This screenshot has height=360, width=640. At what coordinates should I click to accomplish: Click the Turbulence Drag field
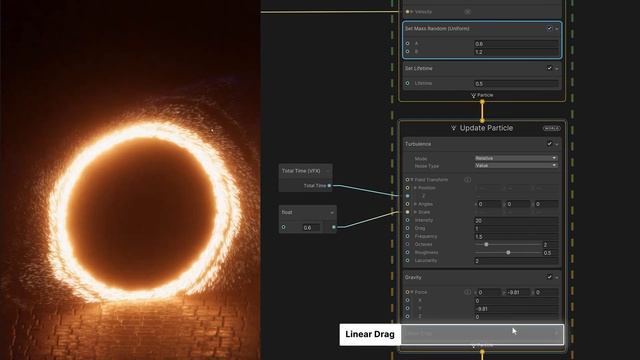coord(516,229)
